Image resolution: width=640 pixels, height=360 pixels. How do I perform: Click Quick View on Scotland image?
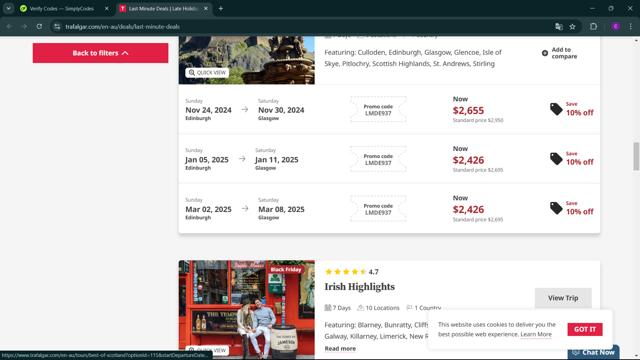click(207, 73)
